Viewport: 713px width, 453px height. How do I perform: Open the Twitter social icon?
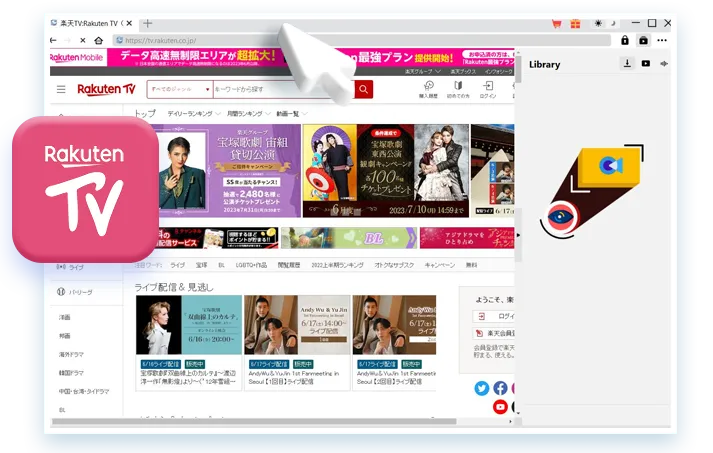click(x=482, y=388)
